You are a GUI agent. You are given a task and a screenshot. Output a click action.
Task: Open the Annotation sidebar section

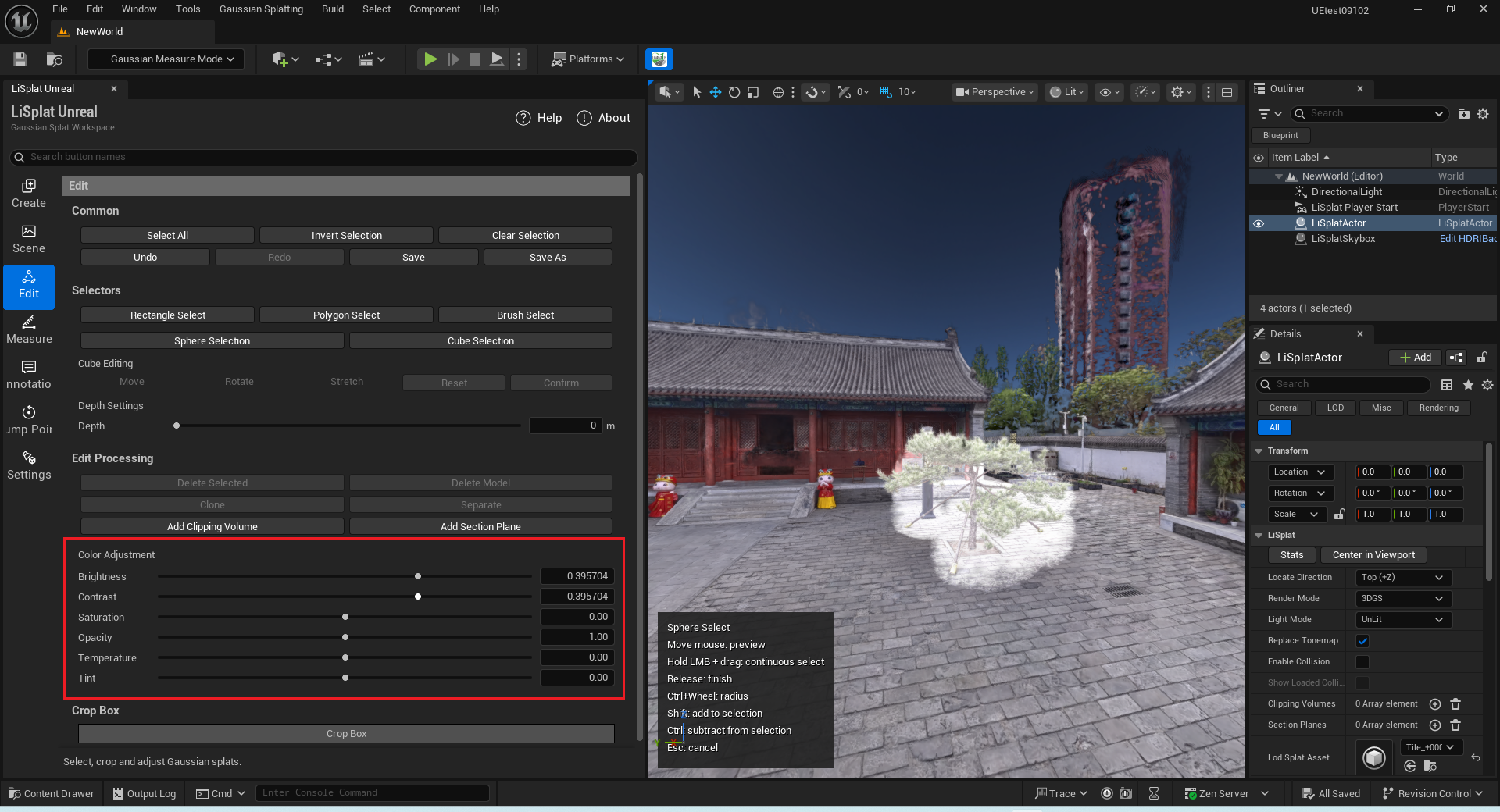[29, 376]
